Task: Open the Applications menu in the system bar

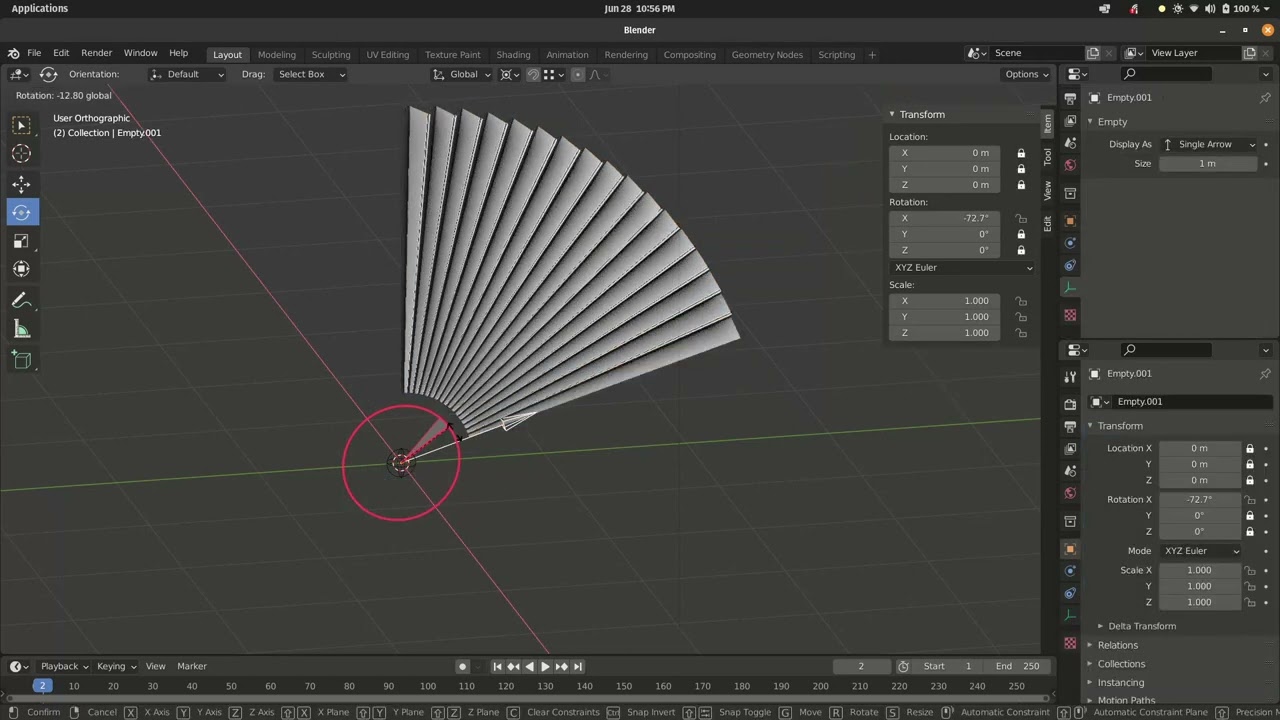Action: pos(40,8)
